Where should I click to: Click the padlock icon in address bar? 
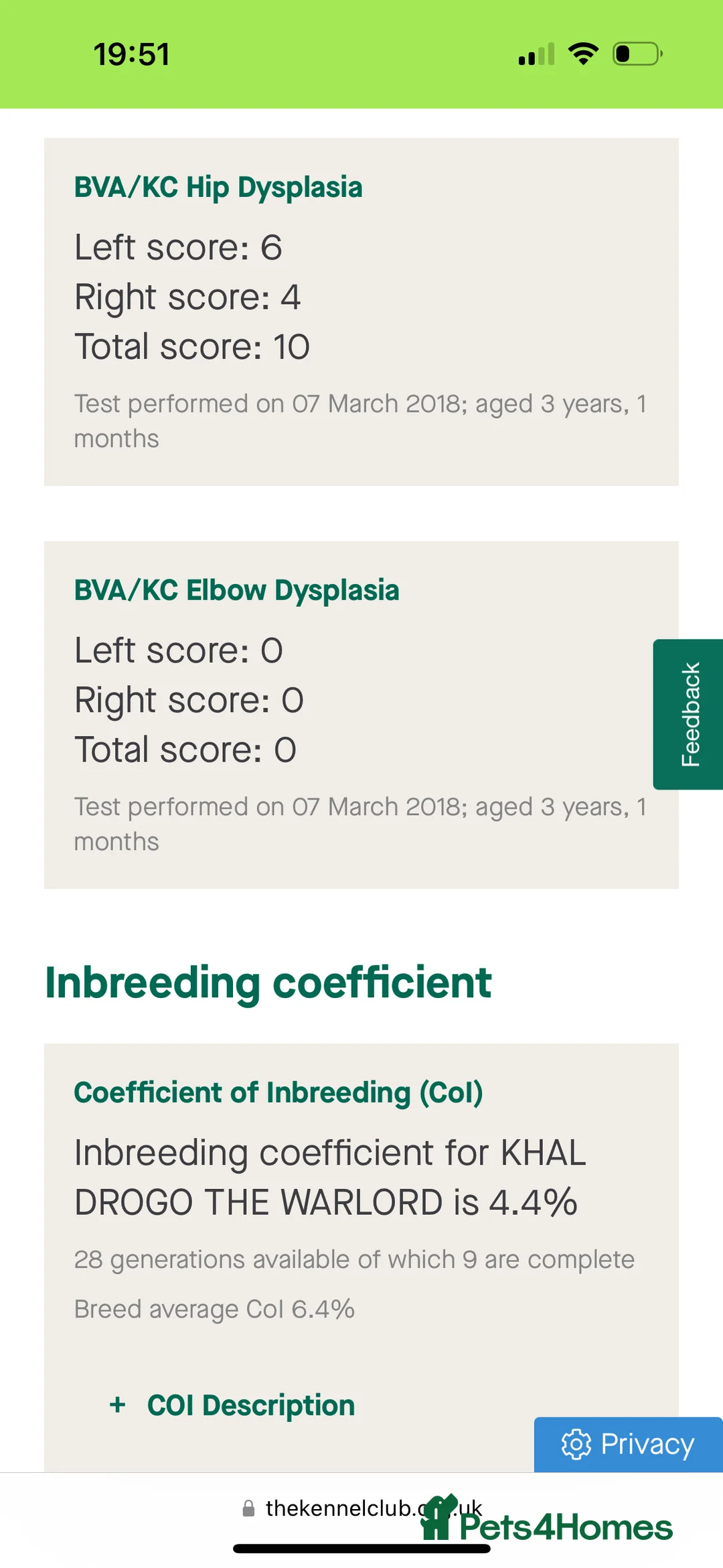[x=248, y=1508]
